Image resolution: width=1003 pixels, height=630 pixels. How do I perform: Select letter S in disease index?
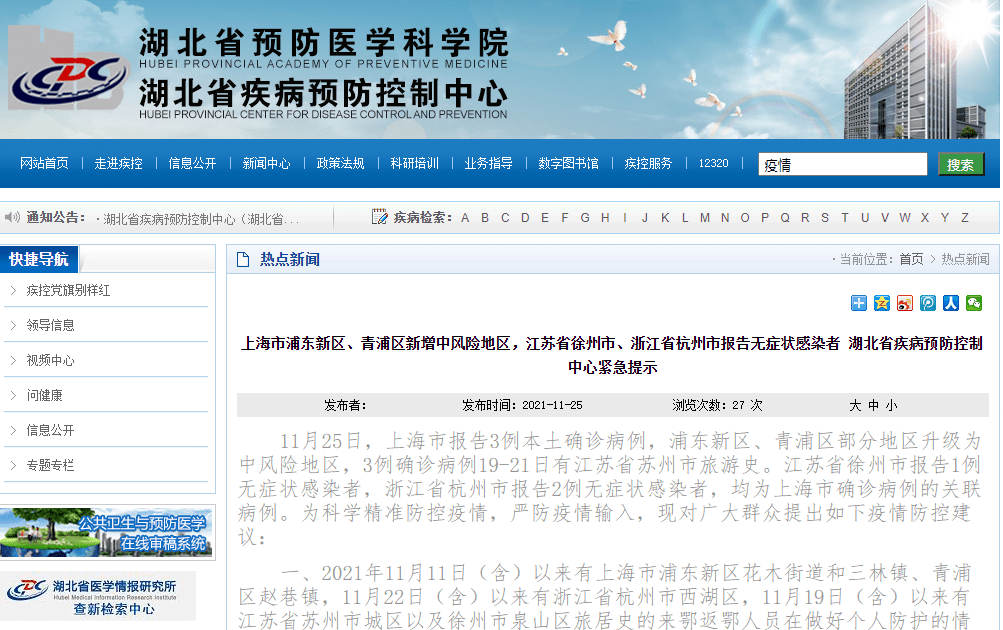point(825,217)
